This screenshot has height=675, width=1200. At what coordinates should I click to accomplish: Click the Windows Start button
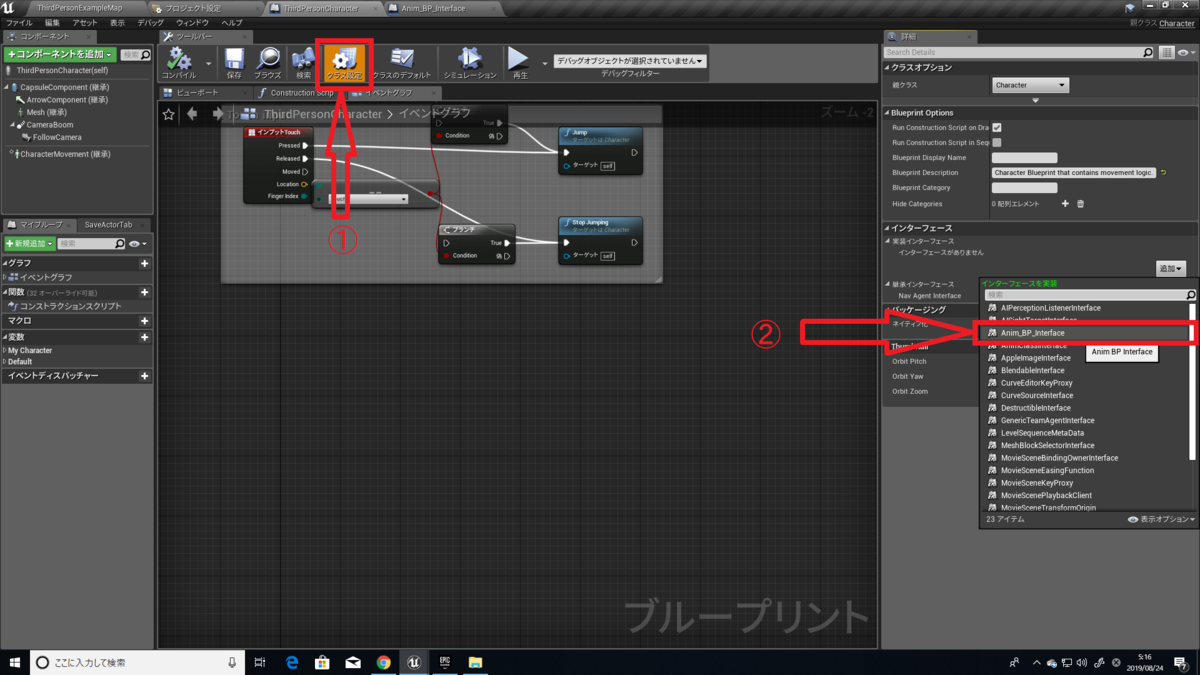pyautogui.click(x=15, y=662)
